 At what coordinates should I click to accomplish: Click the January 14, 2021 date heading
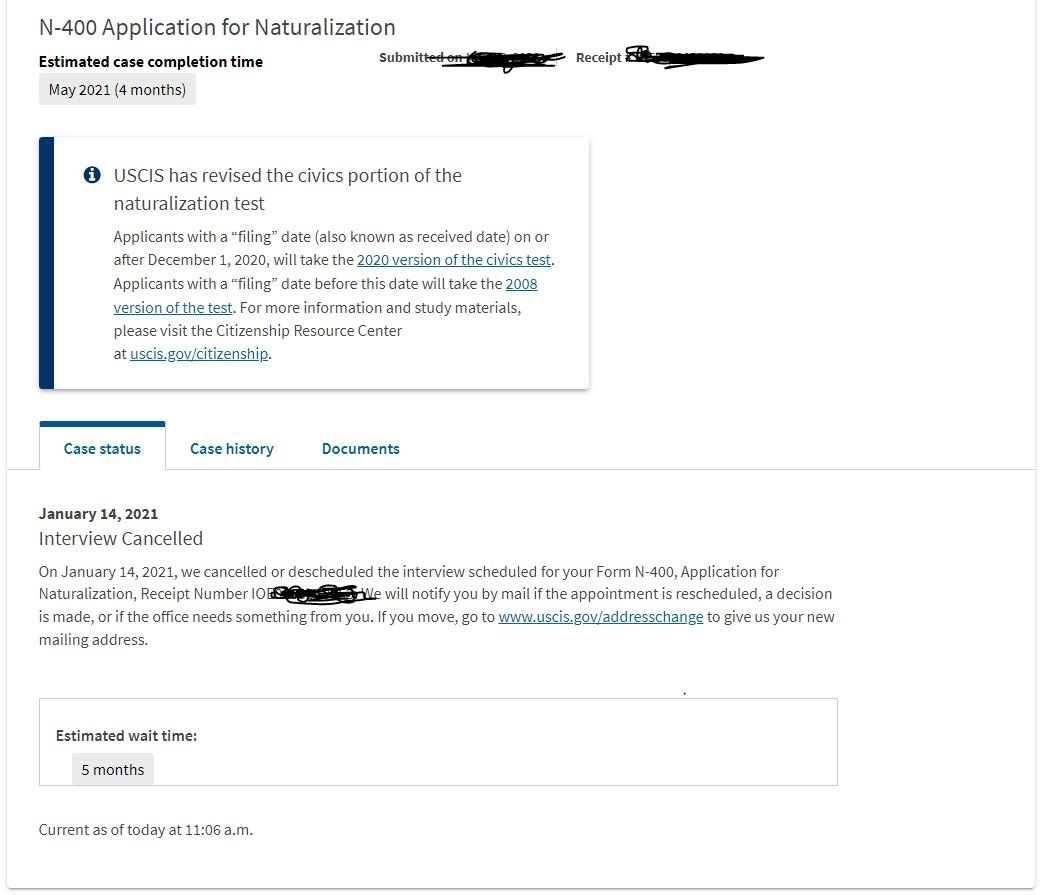98,514
